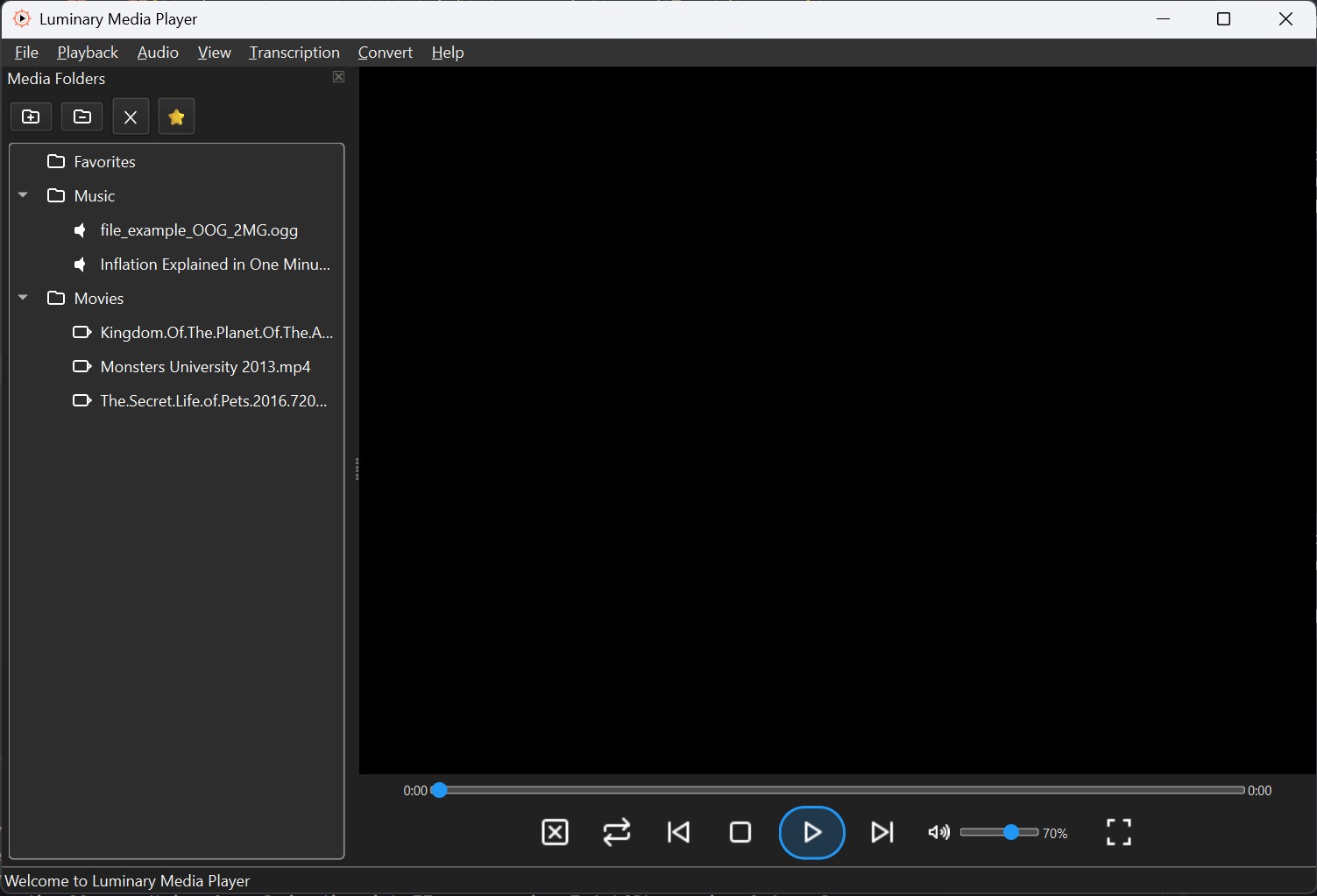This screenshot has height=896, width=1317.
Task: Click the boxed X button left of repeat
Action: [556, 832]
